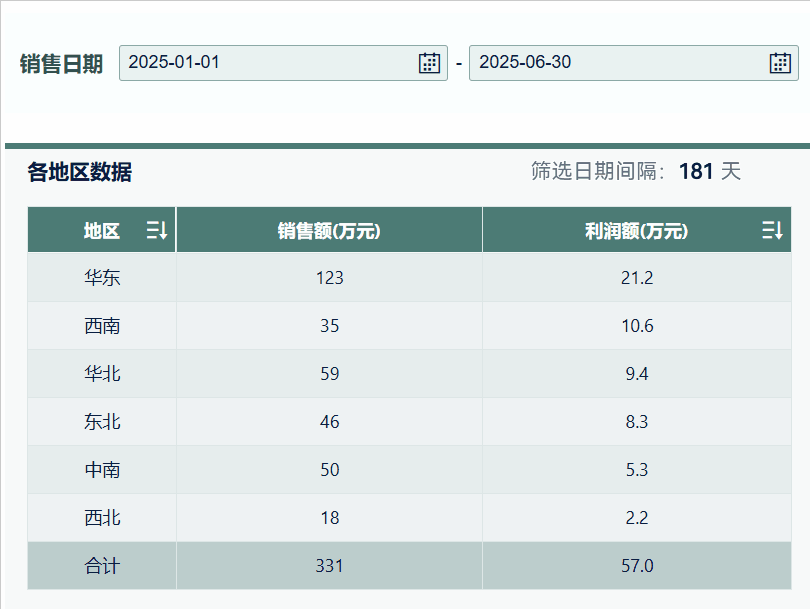Click the 华东 sales value 123
Image resolution: width=810 pixels, height=609 pixels.
(329, 278)
